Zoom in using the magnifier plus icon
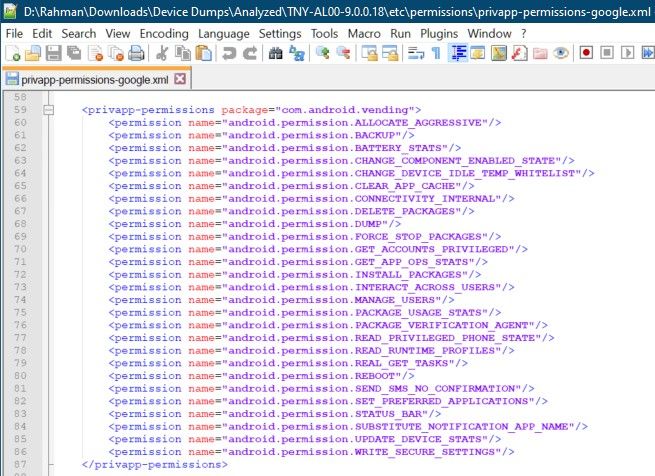The image size is (655, 476). [322, 53]
